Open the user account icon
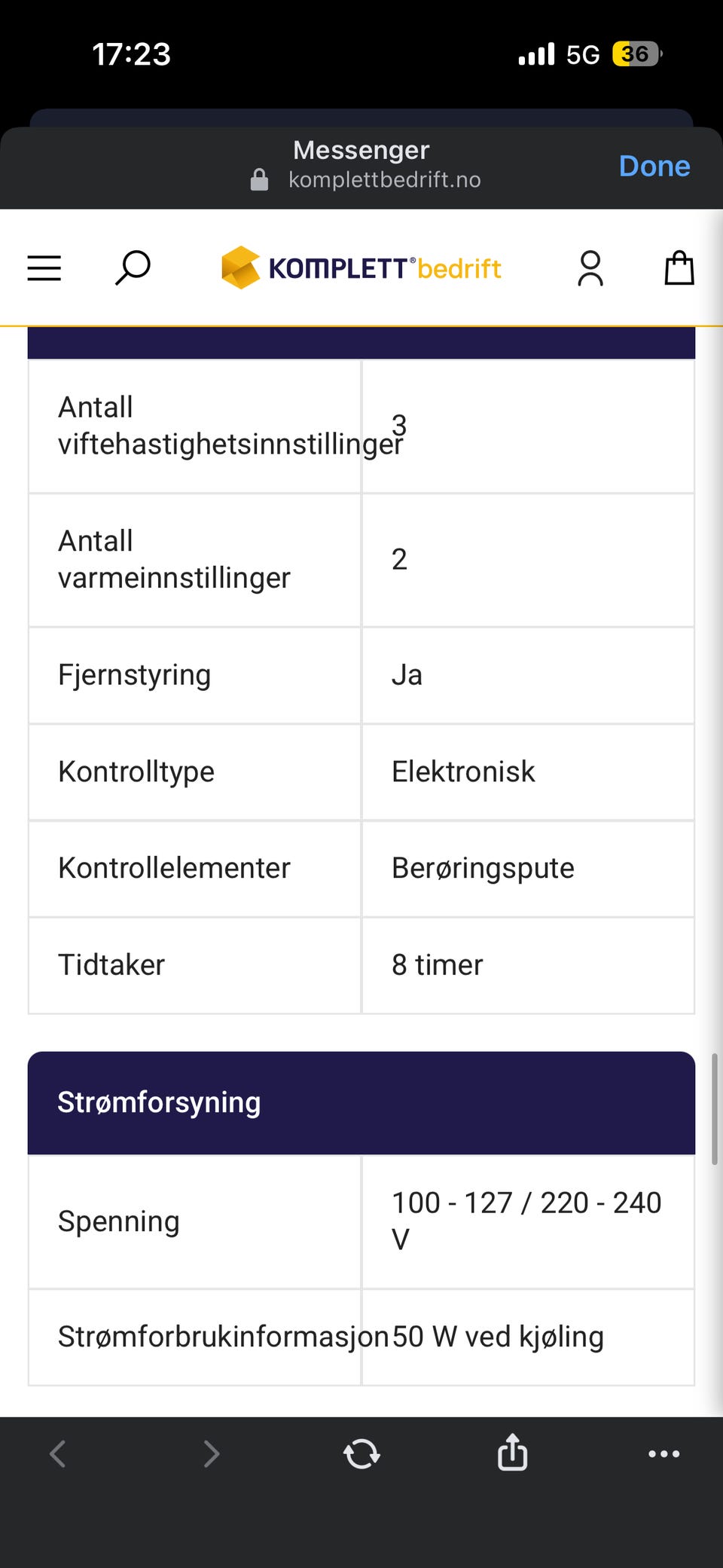Image resolution: width=723 pixels, height=1568 pixels. pos(590,268)
